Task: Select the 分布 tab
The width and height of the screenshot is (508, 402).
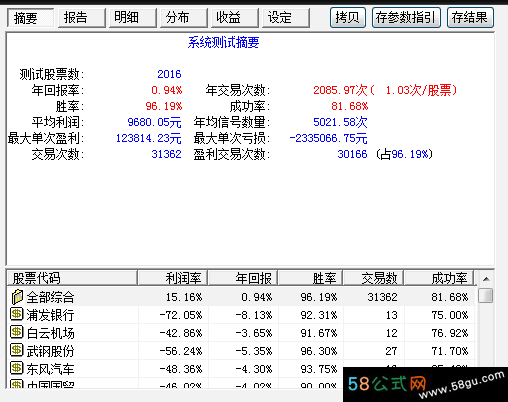Action: (x=184, y=18)
